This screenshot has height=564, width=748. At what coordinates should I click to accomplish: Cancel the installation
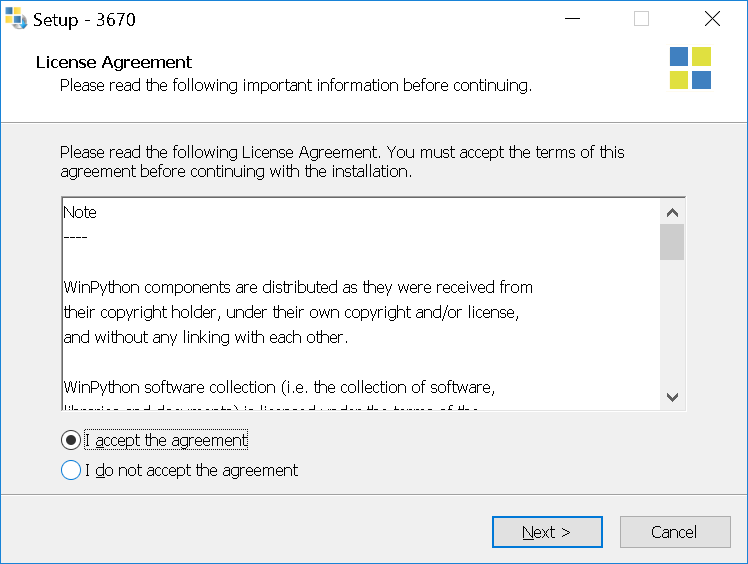[x=675, y=532]
